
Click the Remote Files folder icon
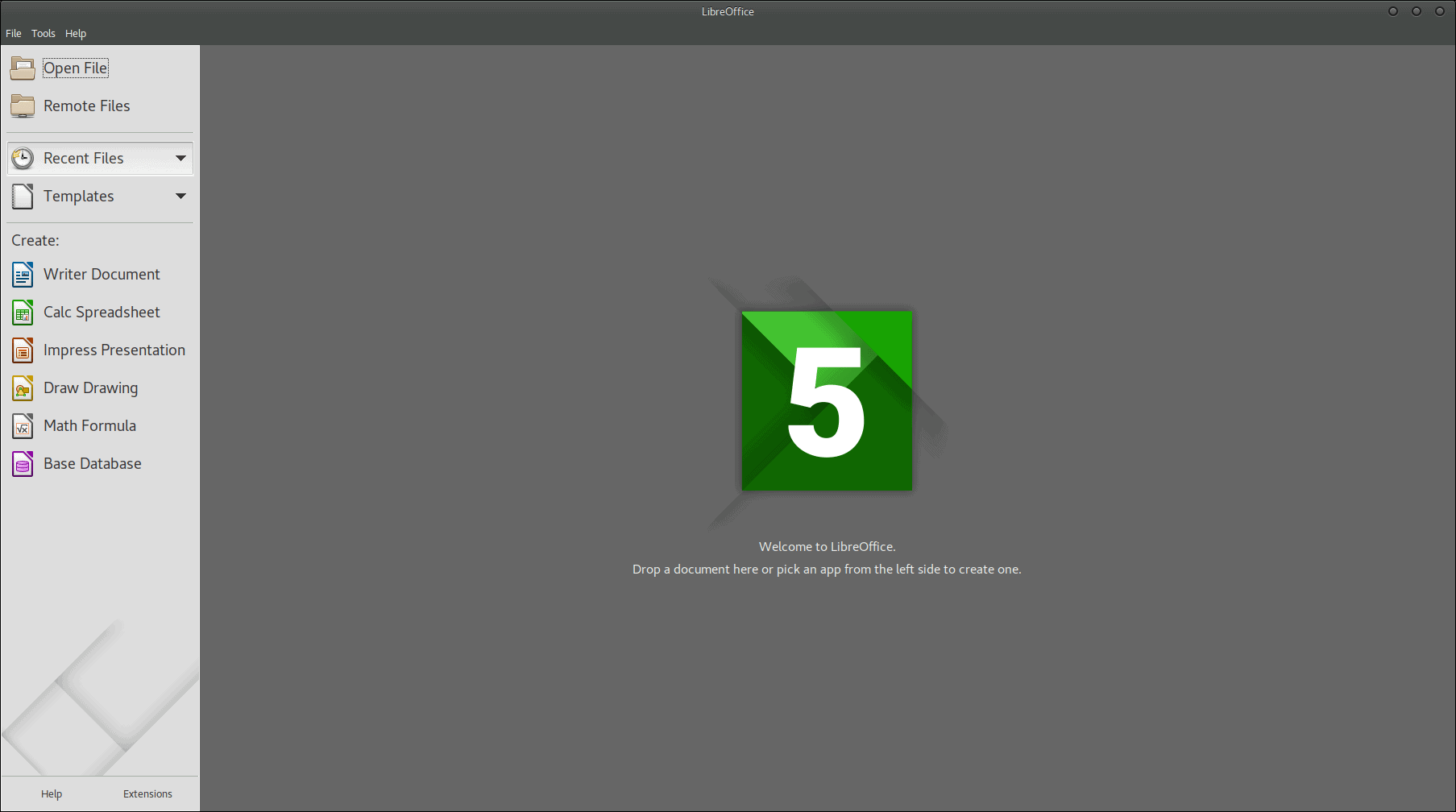tap(22, 106)
